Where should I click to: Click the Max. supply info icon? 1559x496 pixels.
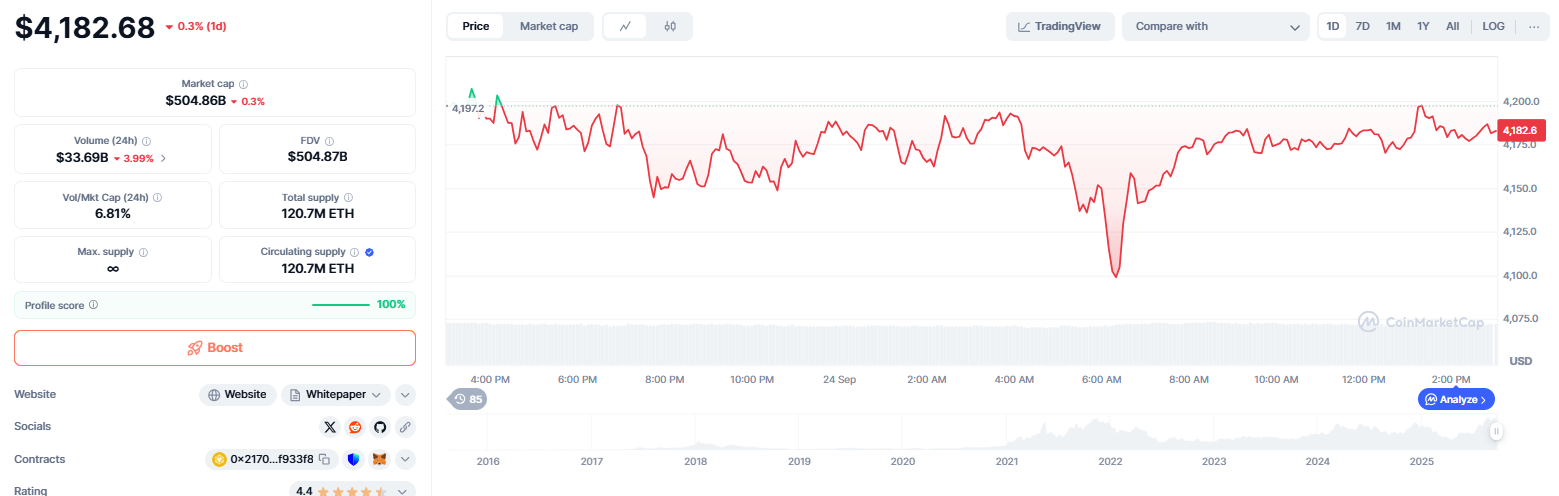(x=144, y=253)
